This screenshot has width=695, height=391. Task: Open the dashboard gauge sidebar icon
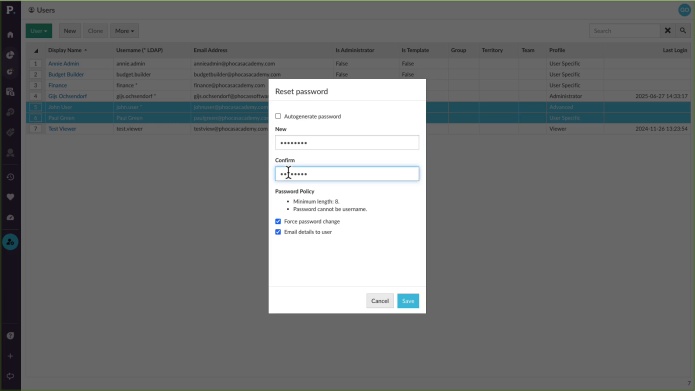10,218
